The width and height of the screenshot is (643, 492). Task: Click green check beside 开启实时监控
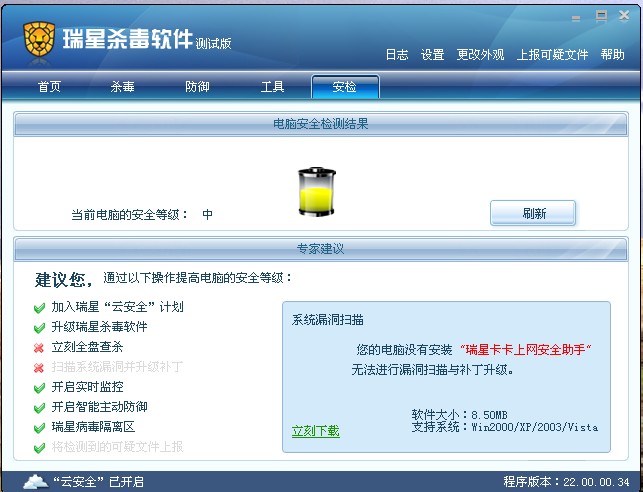39,387
